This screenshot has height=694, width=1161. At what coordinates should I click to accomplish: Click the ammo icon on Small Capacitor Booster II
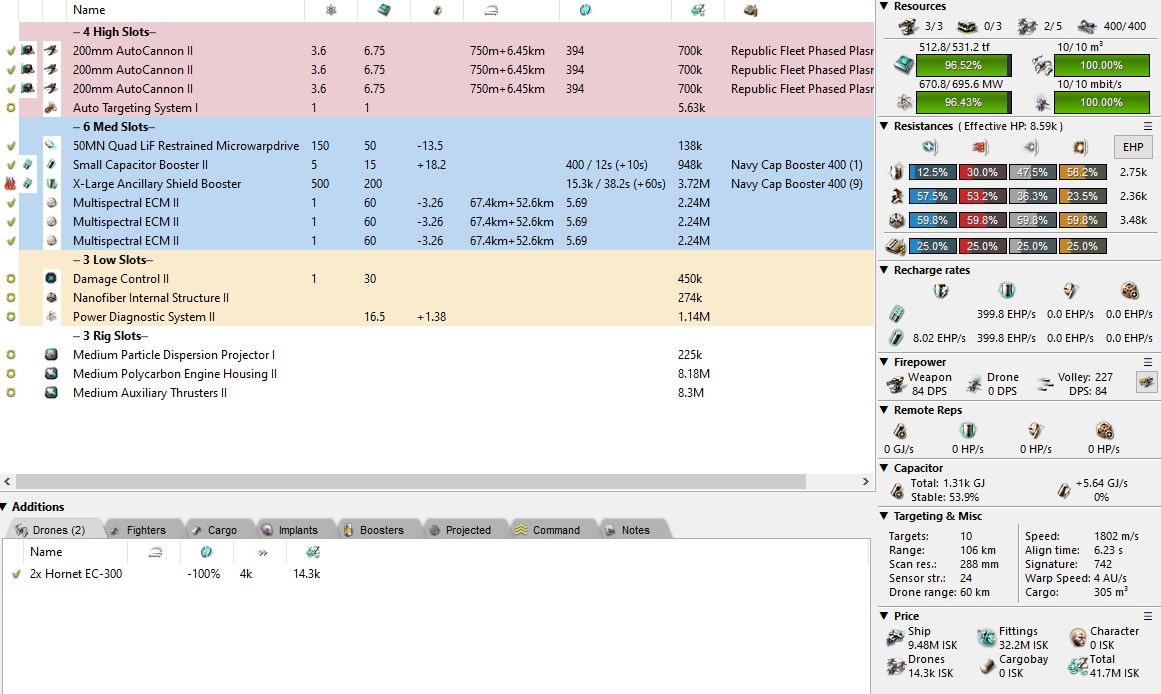pos(29,165)
